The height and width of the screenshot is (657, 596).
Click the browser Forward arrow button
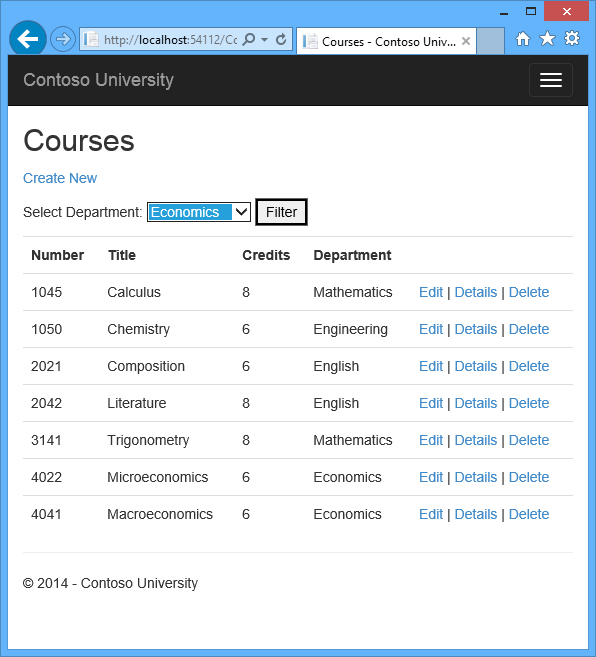[x=63, y=39]
